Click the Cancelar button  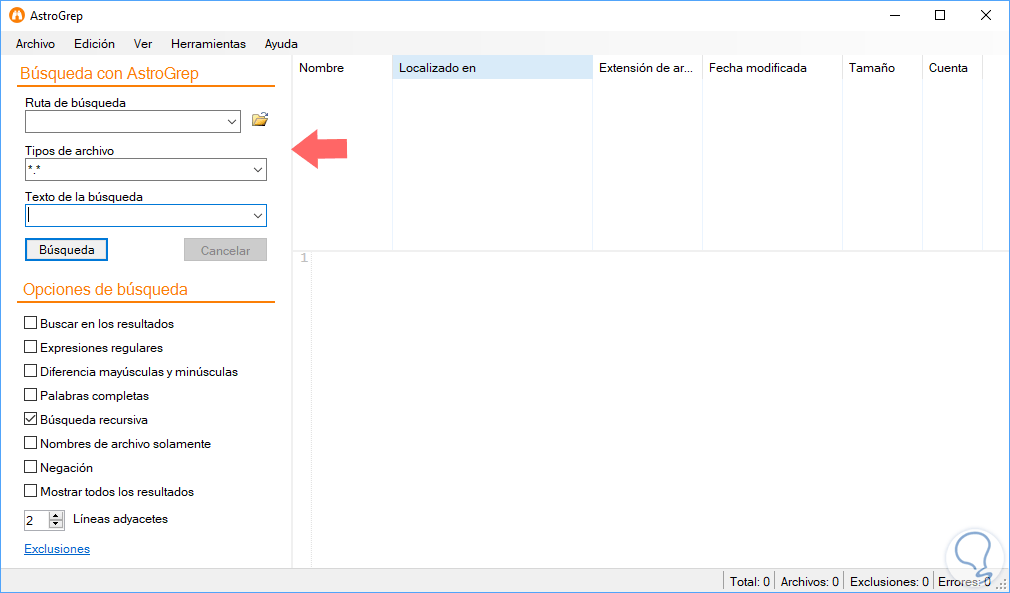click(x=225, y=250)
